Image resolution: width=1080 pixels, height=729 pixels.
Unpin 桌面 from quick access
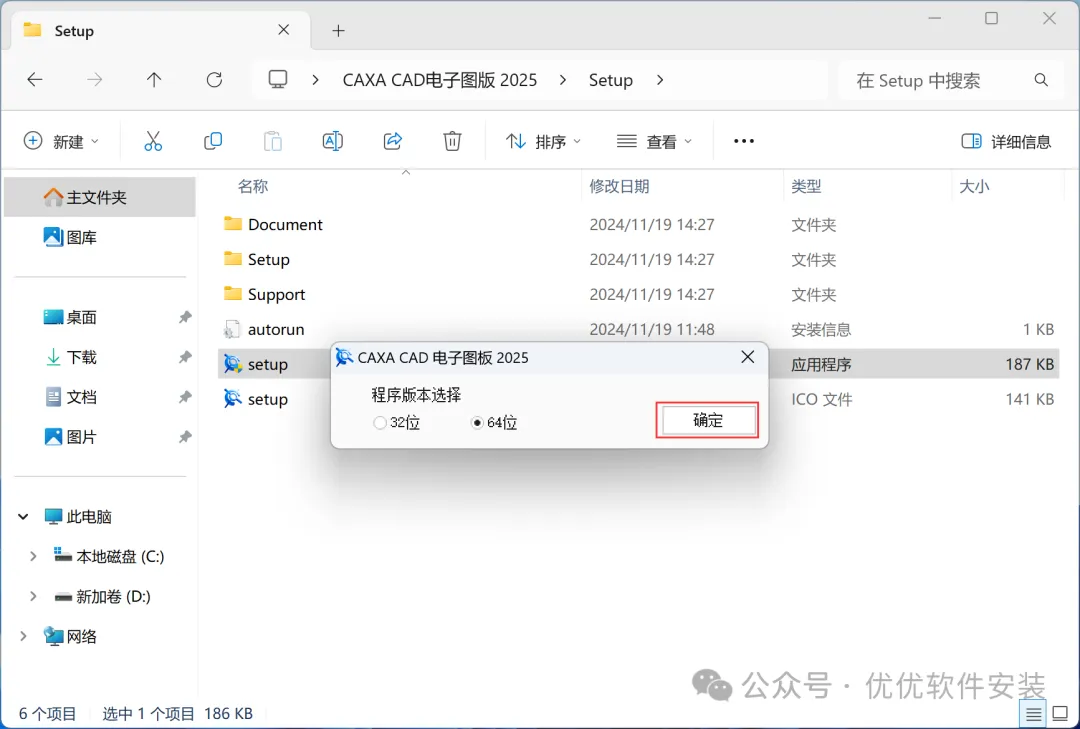tap(185, 317)
